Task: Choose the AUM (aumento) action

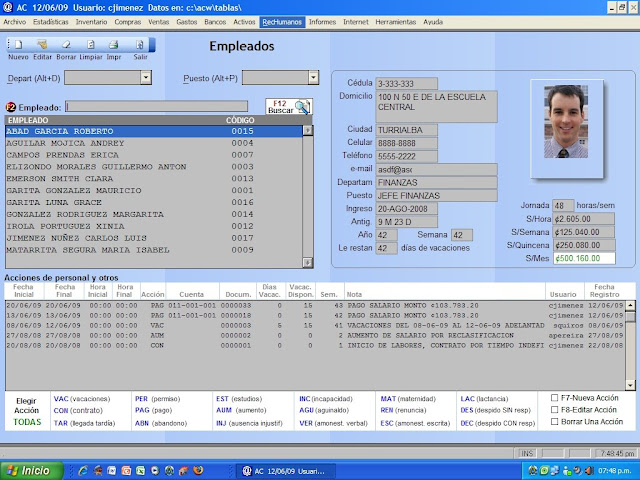Action: [241, 410]
